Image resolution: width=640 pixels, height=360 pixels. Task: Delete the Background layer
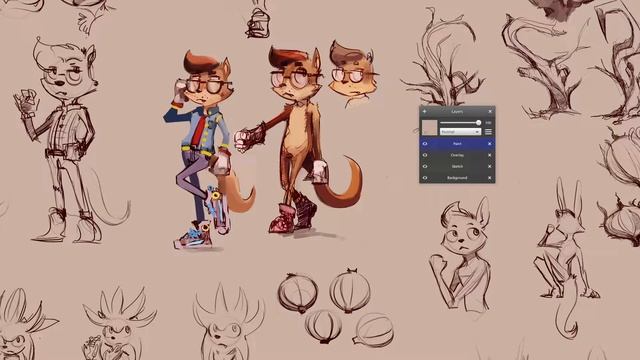coord(489,178)
